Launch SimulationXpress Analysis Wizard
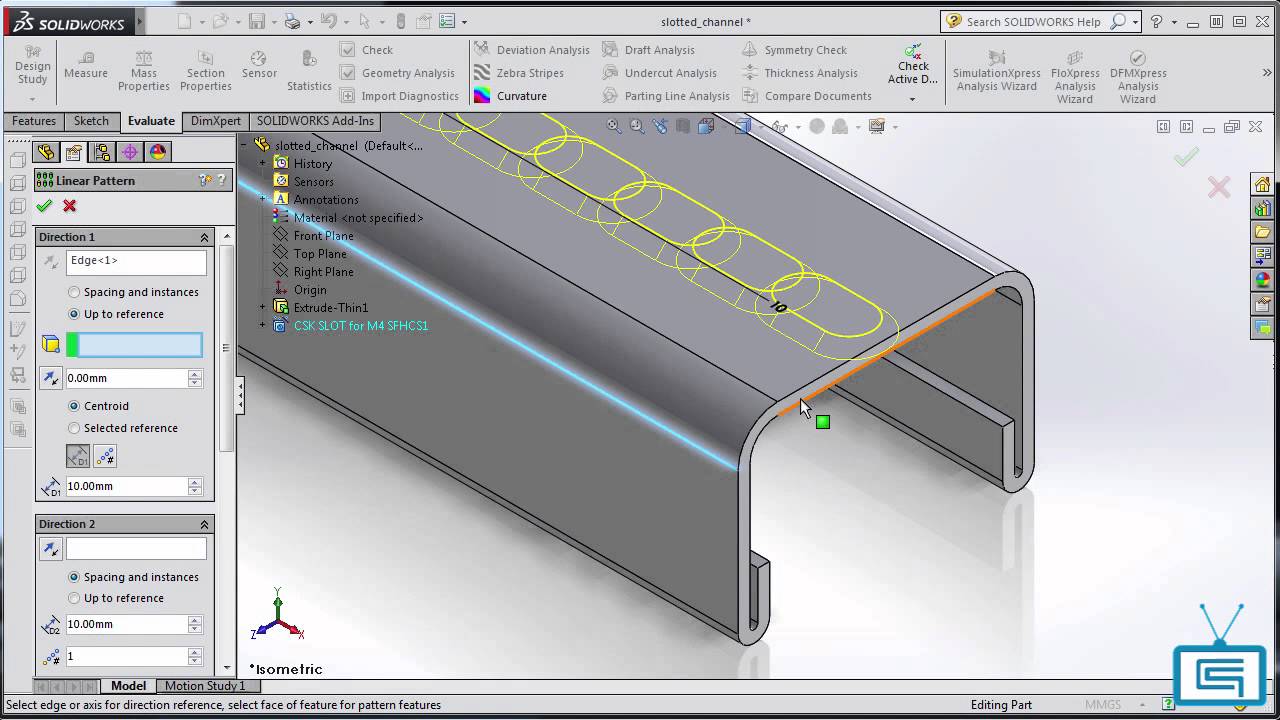The height and width of the screenshot is (720, 1280). point(997,71)
